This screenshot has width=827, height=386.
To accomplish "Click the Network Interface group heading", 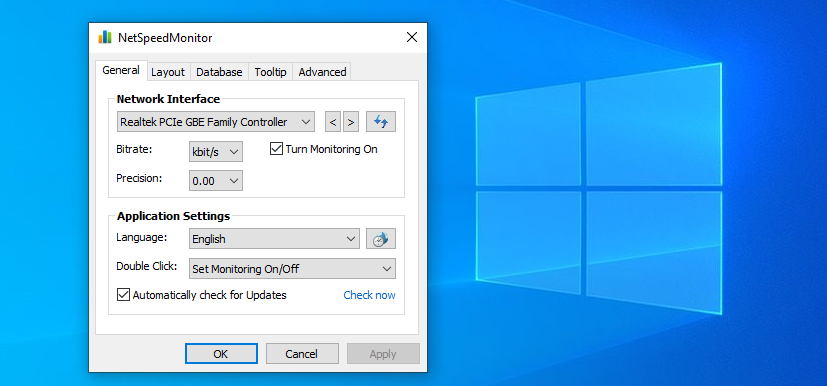I will (x=168, y=99).
